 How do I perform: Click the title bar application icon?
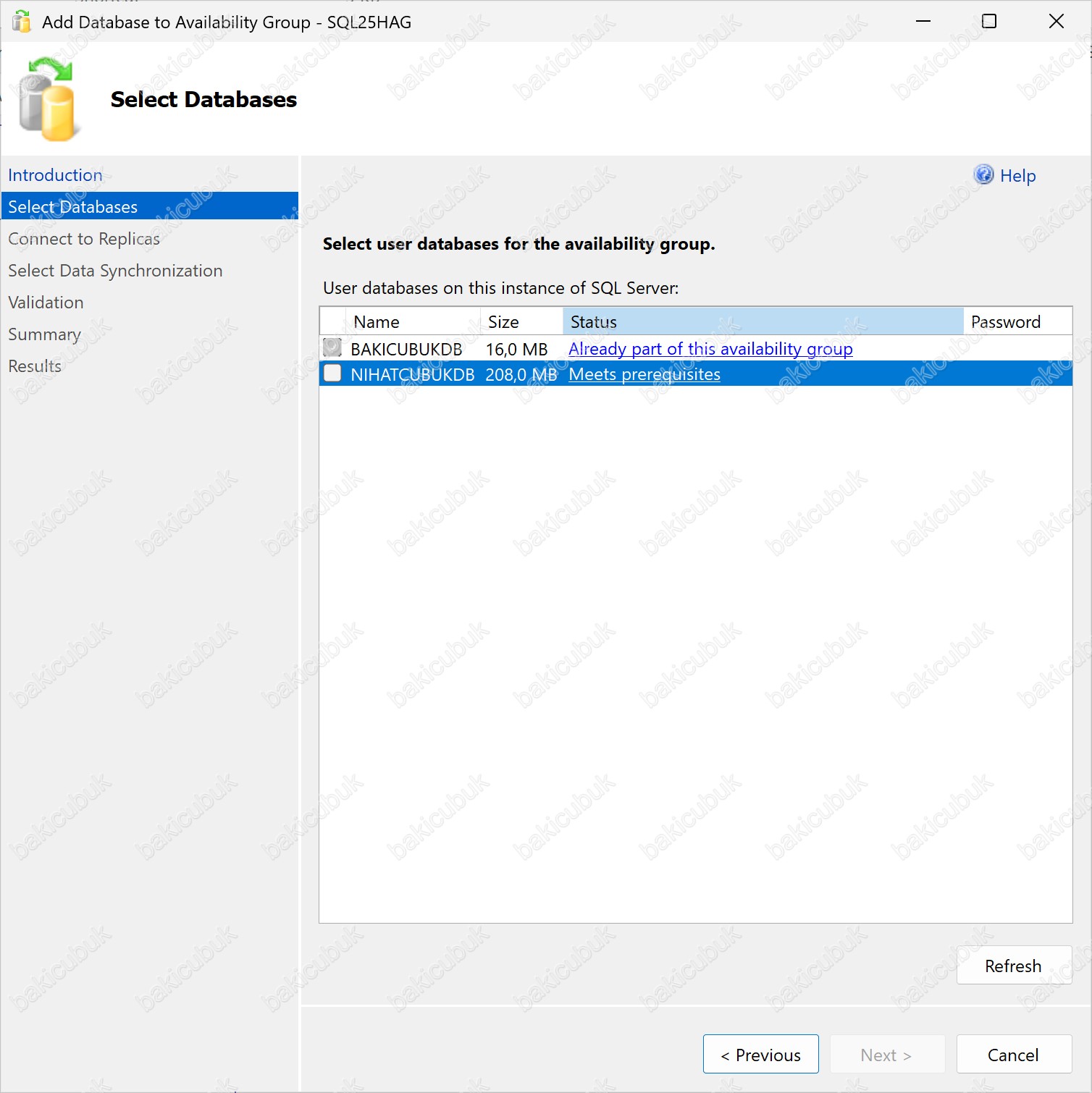click(22, 22)
